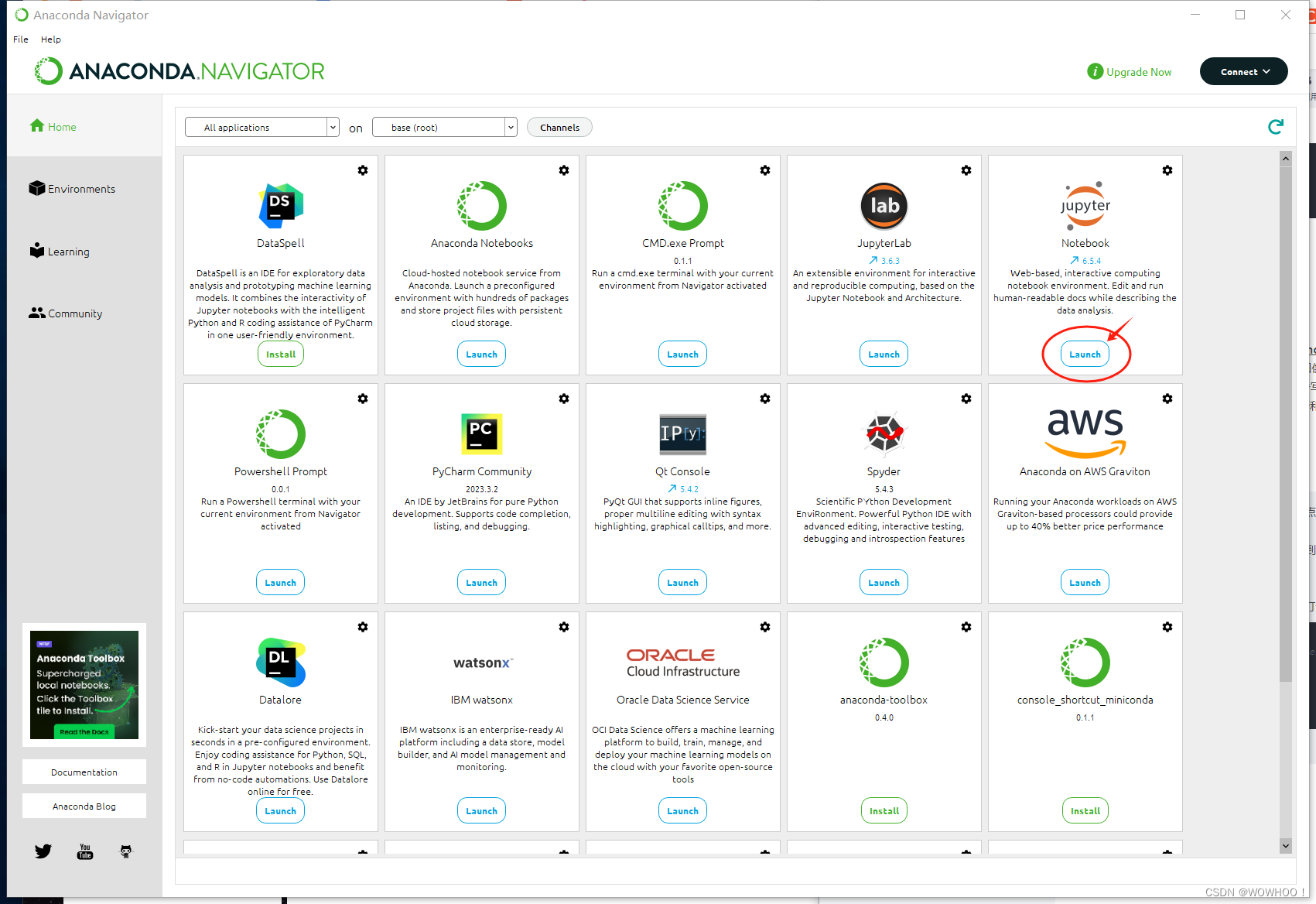
Task: Click the Jupyter Notebook logo
Action: [1085, 206]
